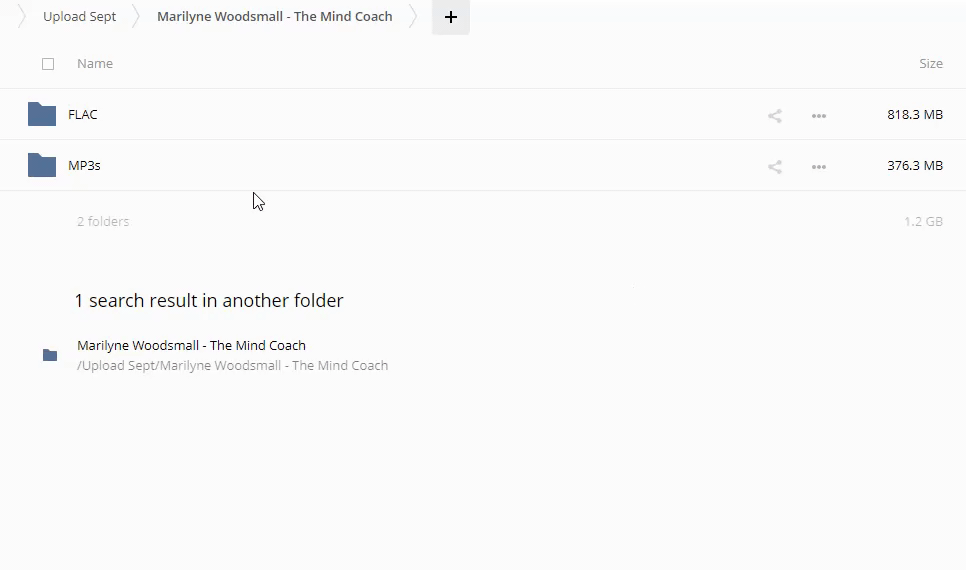This screenshot has width=966, height=570.
Task: Click the 376.3 MB size of MP3s
Action: (x=914, y=166)
